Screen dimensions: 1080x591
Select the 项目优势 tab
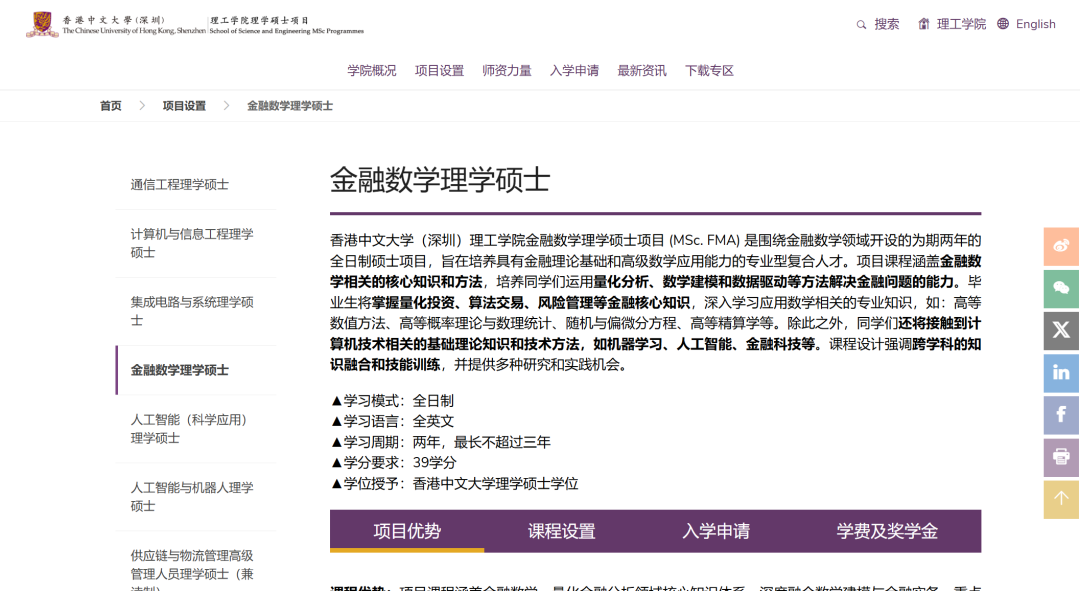[x=407, y=531]
